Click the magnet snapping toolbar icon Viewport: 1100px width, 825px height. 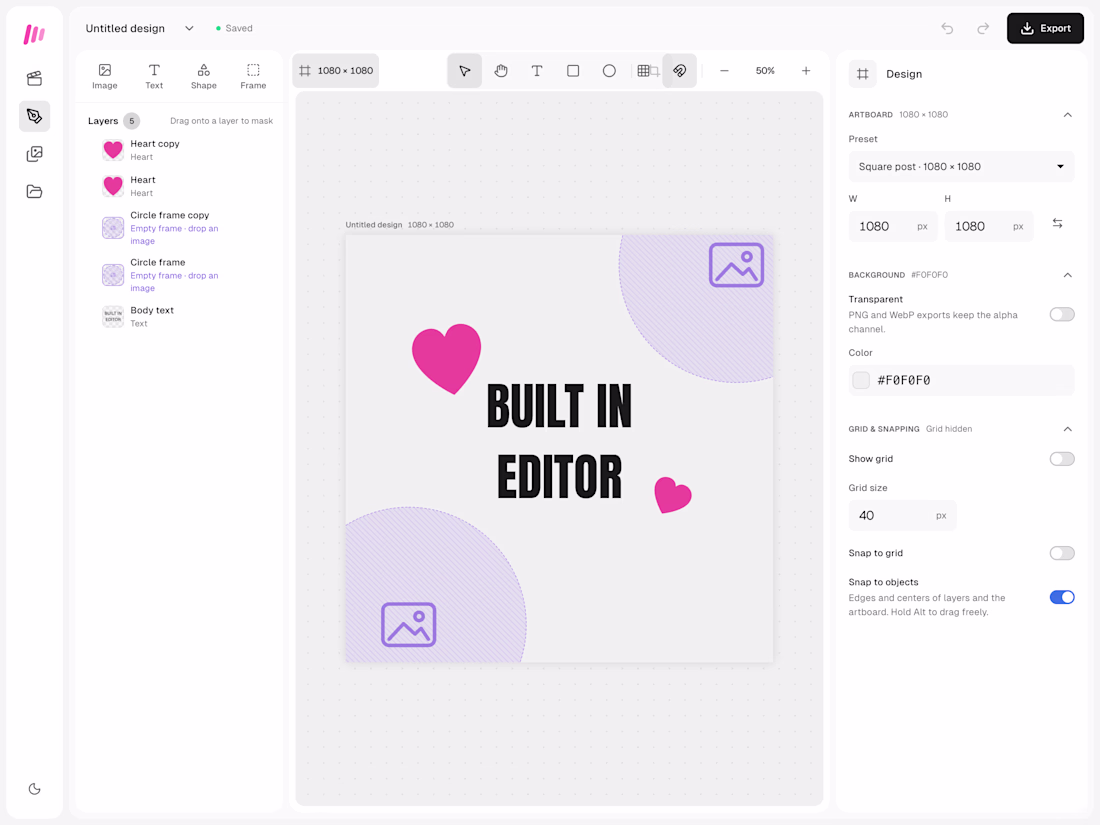click(x=680, y=71)
